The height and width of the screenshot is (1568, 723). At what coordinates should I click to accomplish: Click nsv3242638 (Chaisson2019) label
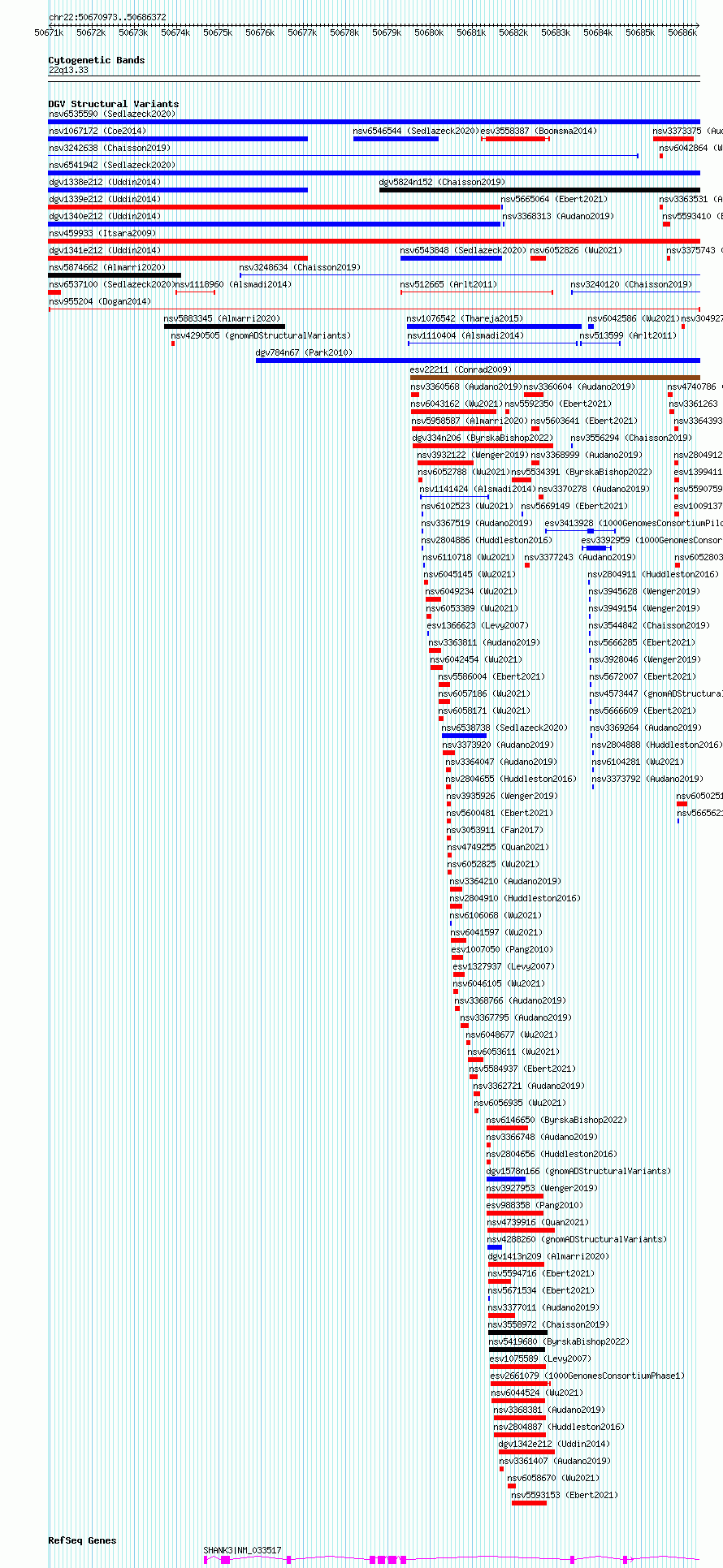(110, 148)
